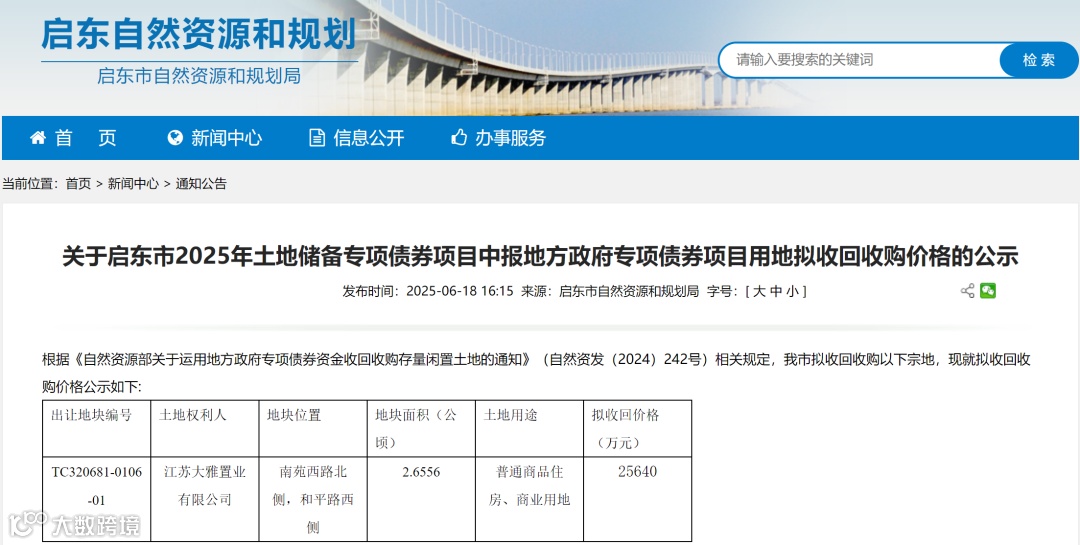Set font size to 中
The width and height of the screenshot is (1080, 545).
click(776, 291)
